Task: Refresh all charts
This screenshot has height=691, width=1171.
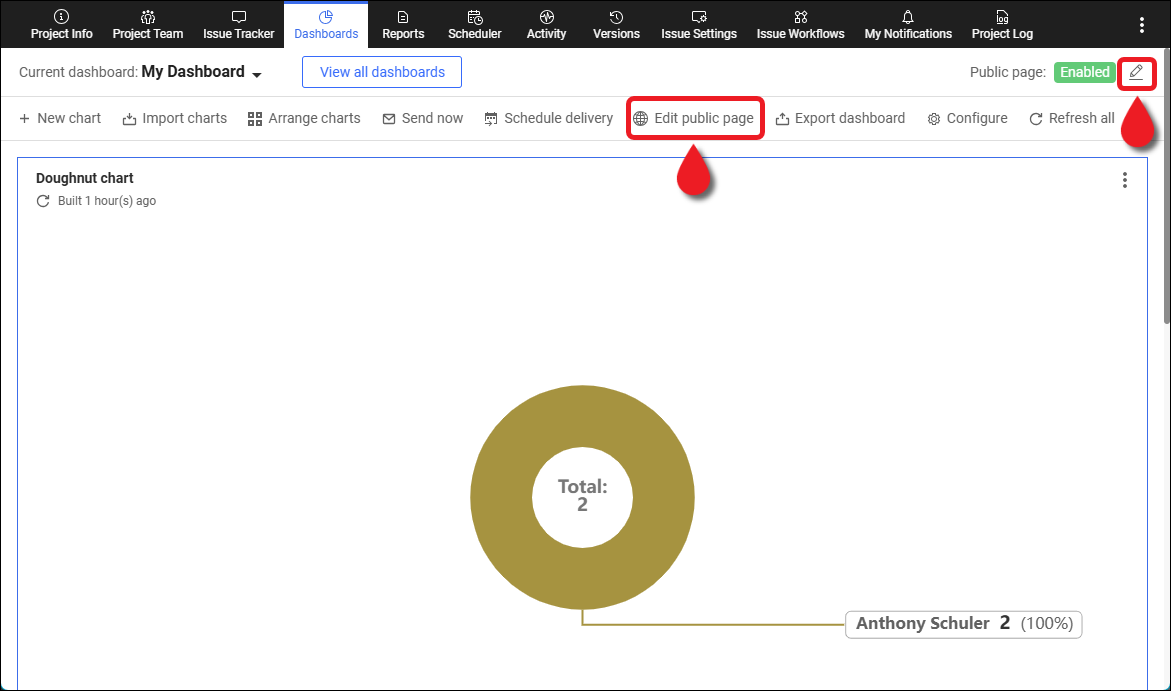Action: 1071,118
